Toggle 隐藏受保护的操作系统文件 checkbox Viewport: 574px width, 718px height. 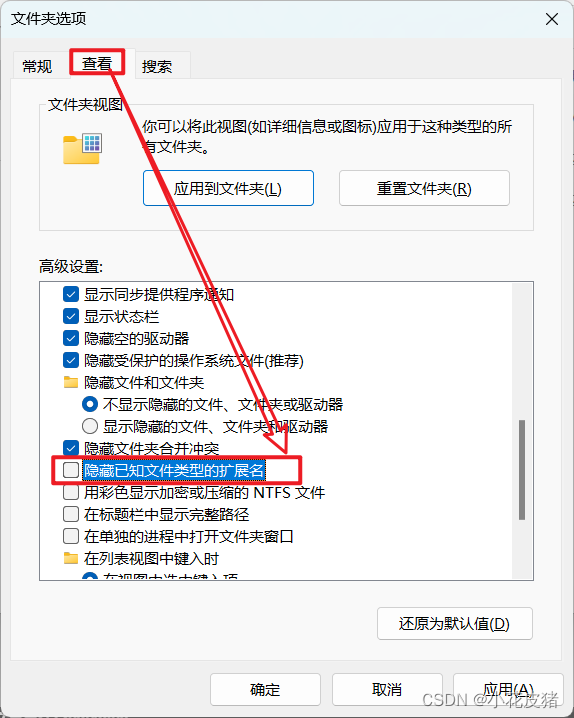(x=71, y=360)
